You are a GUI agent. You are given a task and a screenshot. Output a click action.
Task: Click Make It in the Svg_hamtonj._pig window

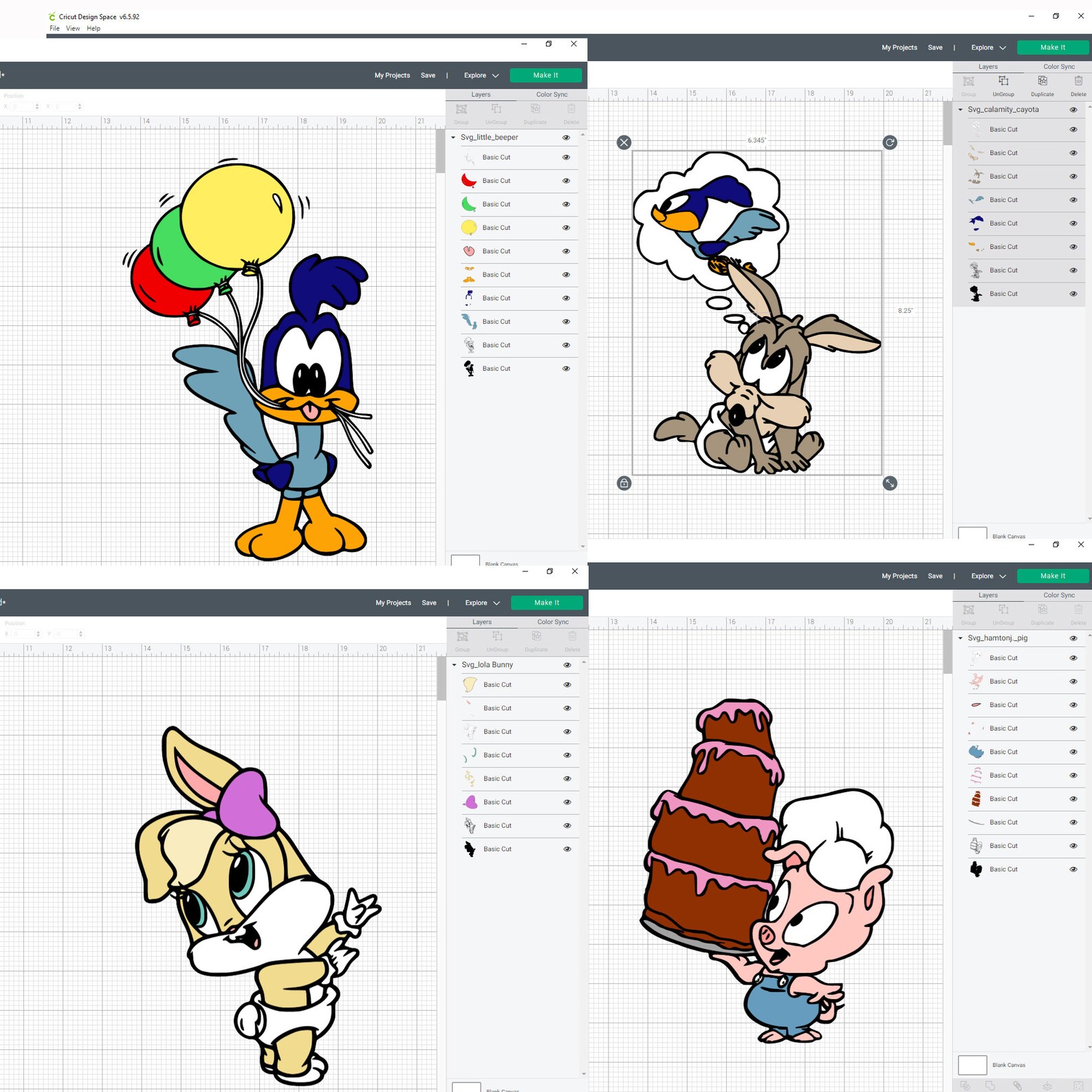pos(1053,576)
